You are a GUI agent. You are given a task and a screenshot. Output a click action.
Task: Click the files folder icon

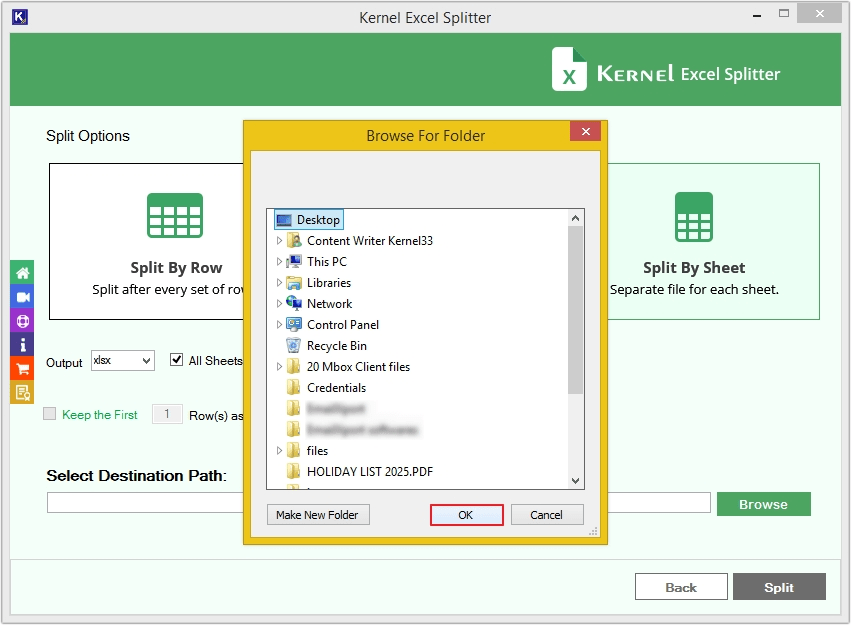coord(293,450)
